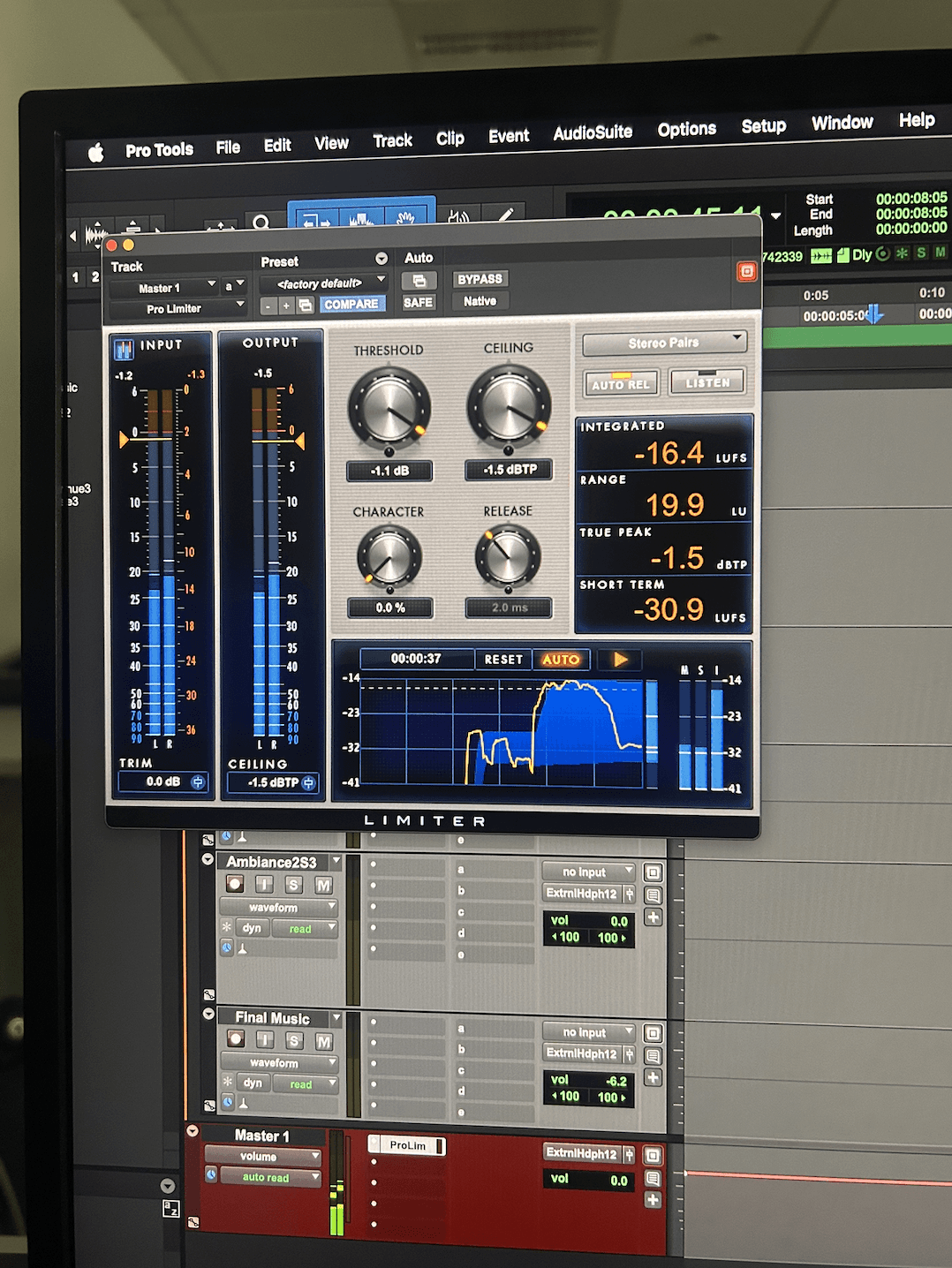Adjust the THRESHOLD knob

[x=389, y=409]
